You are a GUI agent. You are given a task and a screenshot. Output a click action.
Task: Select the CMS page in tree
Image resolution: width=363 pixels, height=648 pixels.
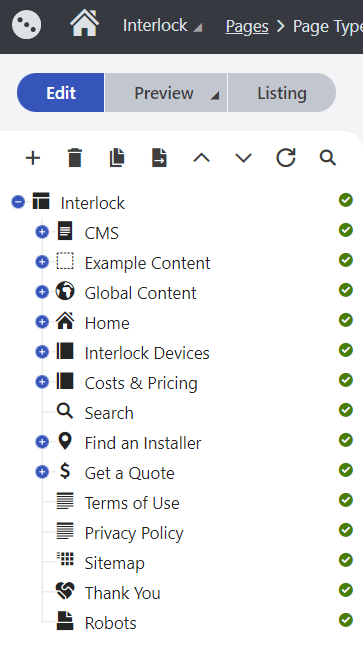pos(102,233)
